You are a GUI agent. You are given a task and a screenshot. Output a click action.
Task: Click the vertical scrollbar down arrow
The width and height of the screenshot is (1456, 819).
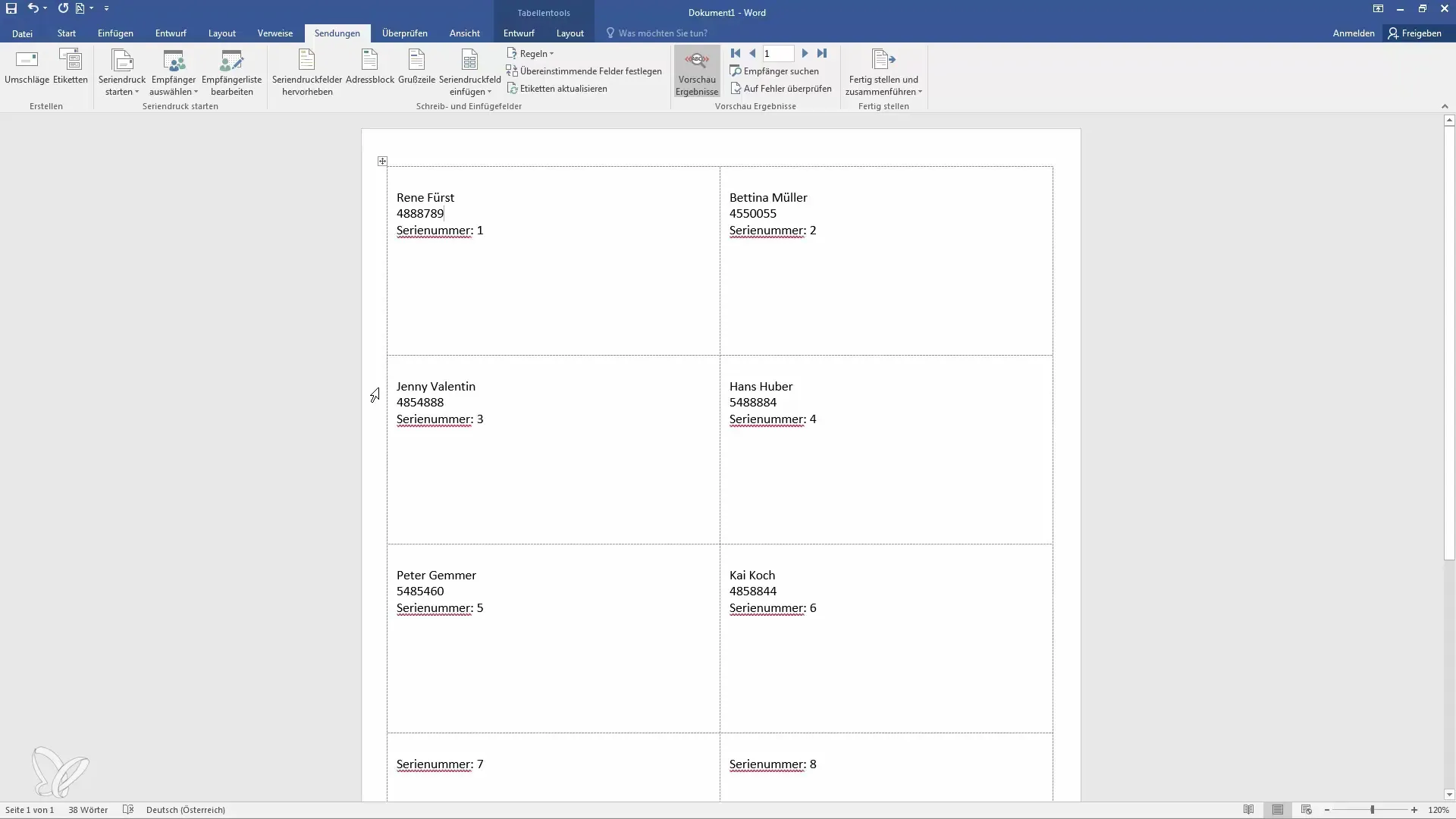(1449, 795)
